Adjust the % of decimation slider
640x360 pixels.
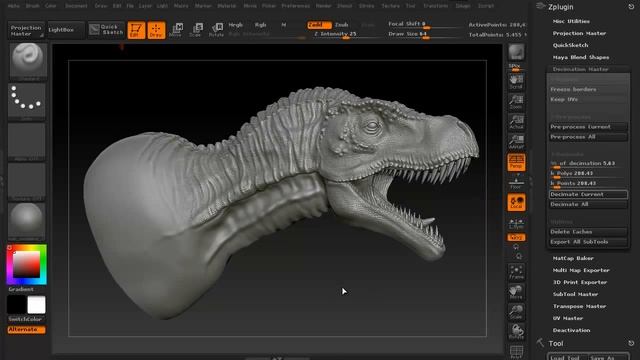(x=588, y=164)
